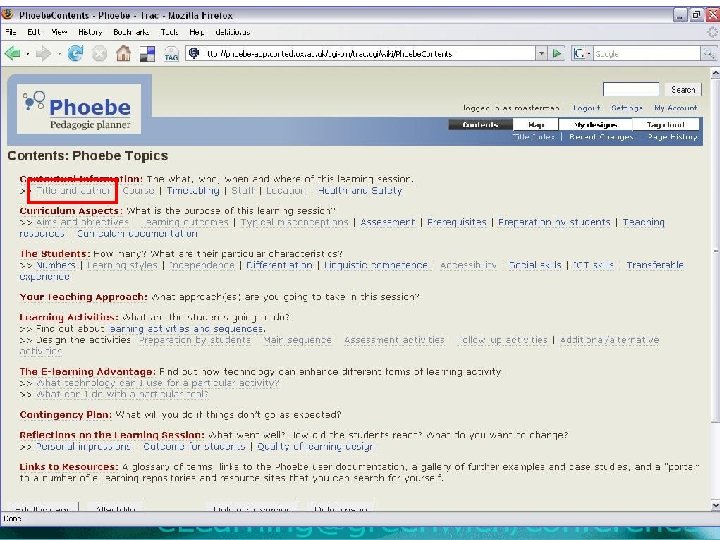The width and height of the screenshot is (720, 540).
Task: Open the Aims and objectives link
Action: [82, 222]
